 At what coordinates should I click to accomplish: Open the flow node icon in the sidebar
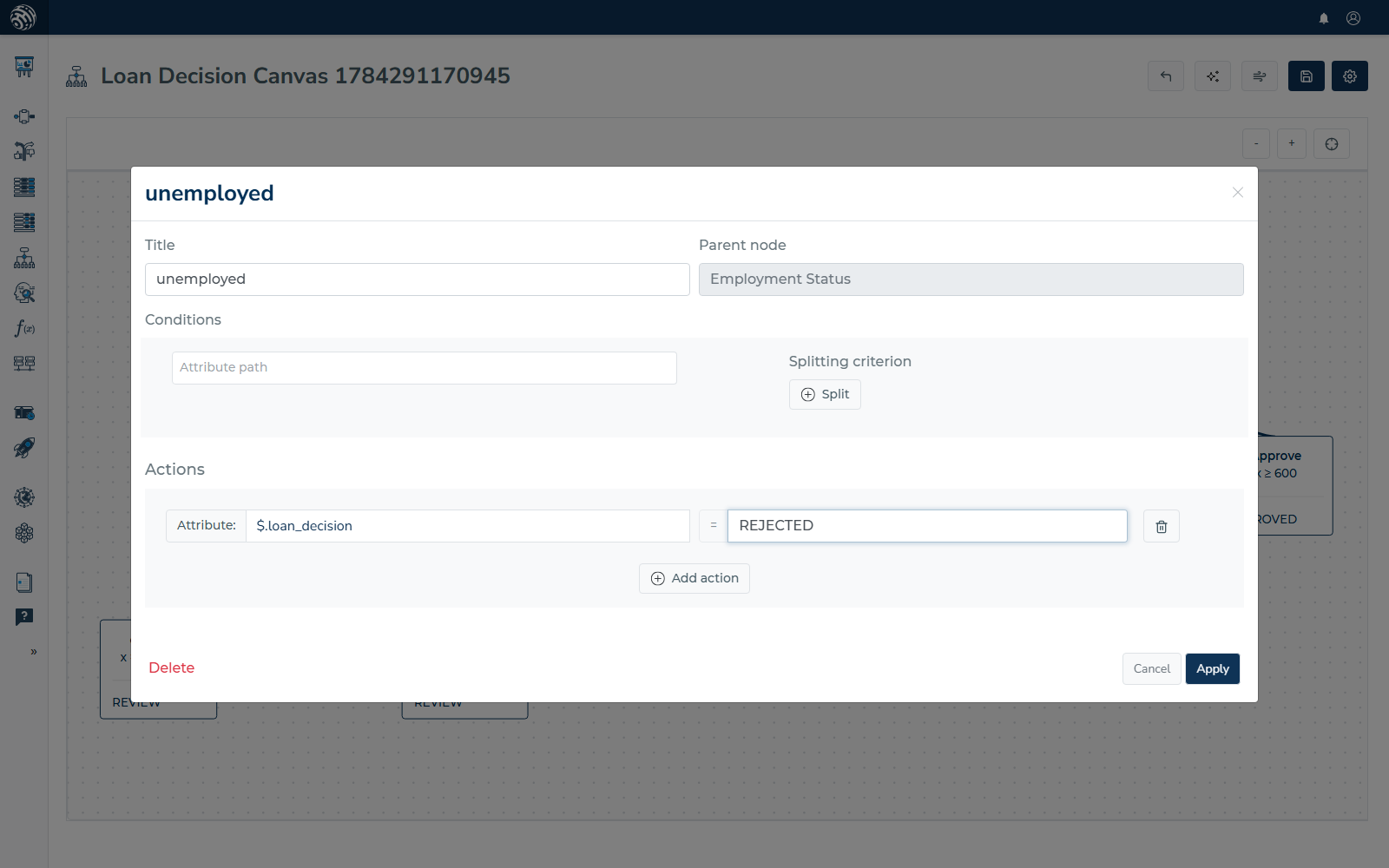[x=24, y=116]
